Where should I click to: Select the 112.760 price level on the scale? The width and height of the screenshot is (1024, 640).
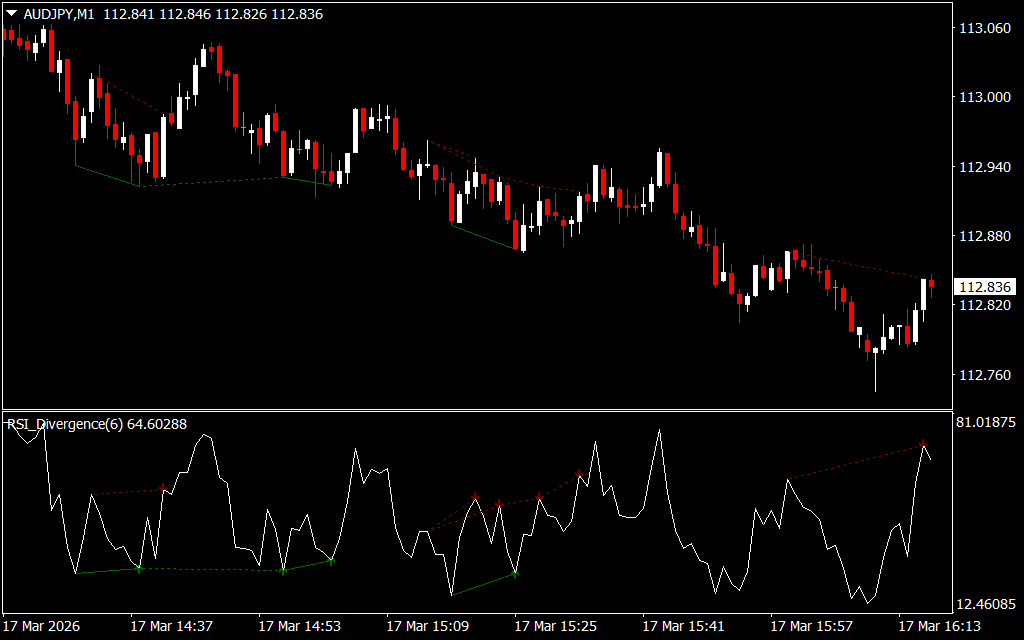[985, 376]
